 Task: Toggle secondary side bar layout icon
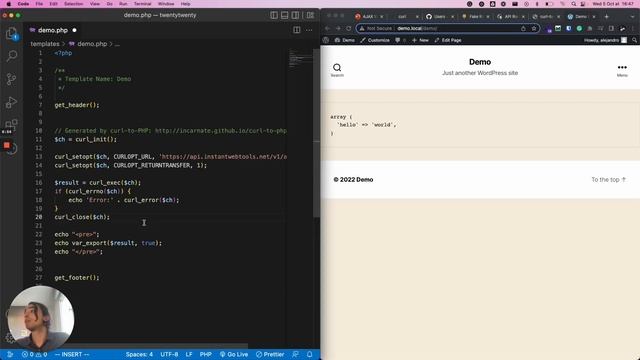tap(295, 15)
